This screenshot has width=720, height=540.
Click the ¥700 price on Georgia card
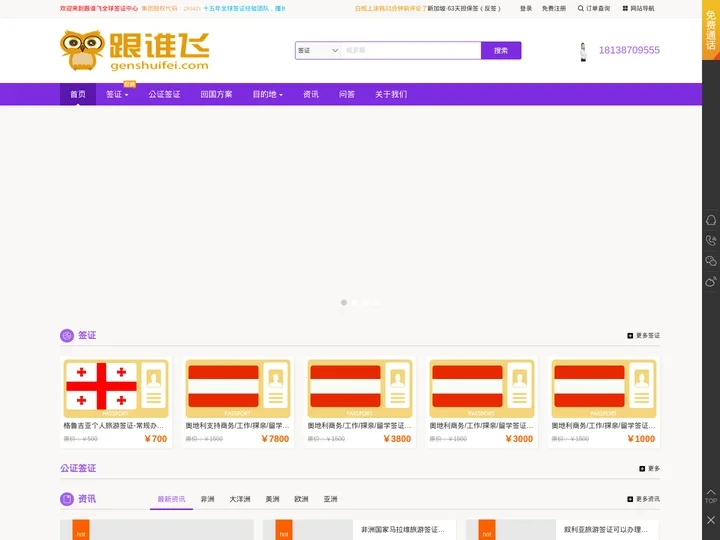point(156,439)
